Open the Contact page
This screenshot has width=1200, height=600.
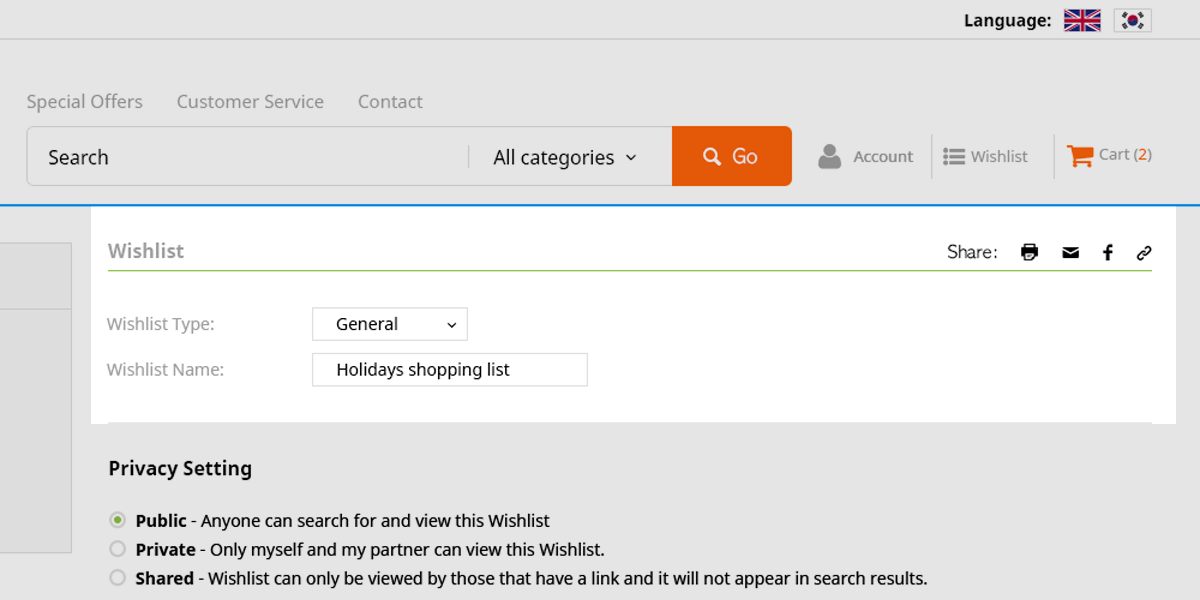(x=390, y=102)
